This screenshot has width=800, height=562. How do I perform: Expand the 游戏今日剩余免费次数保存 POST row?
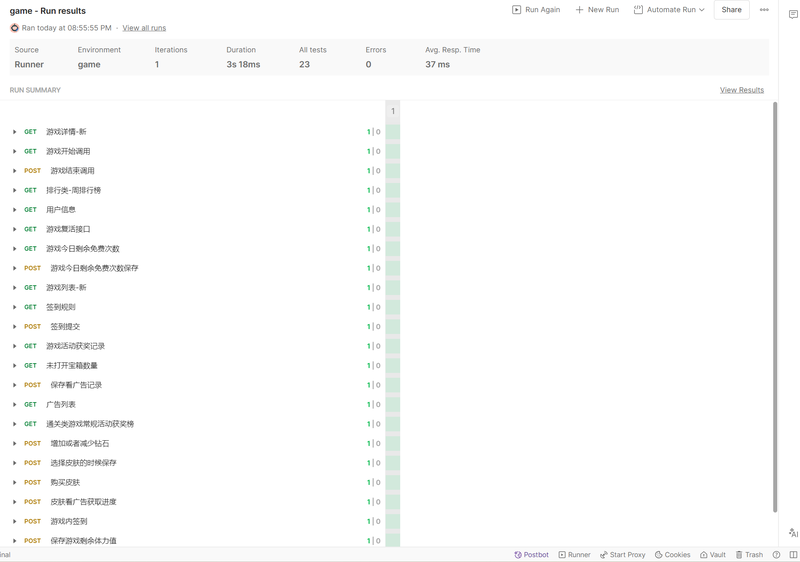pos(14,268)
